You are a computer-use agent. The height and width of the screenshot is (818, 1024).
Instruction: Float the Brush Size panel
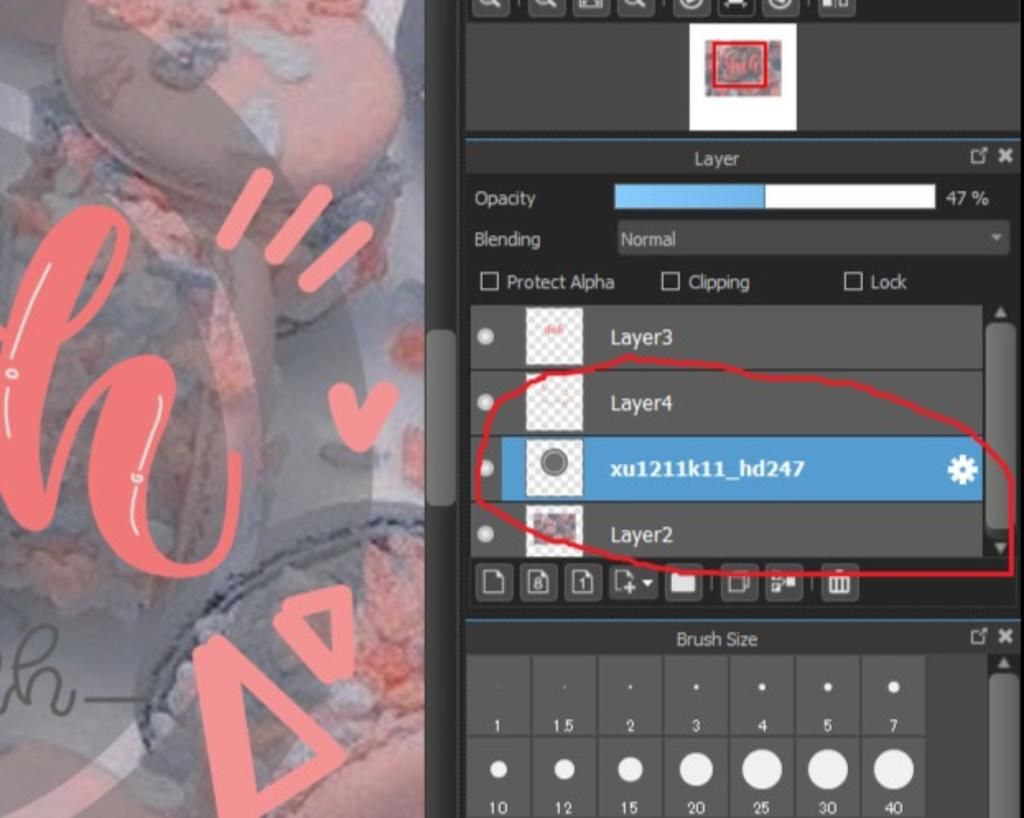point(978,636)
